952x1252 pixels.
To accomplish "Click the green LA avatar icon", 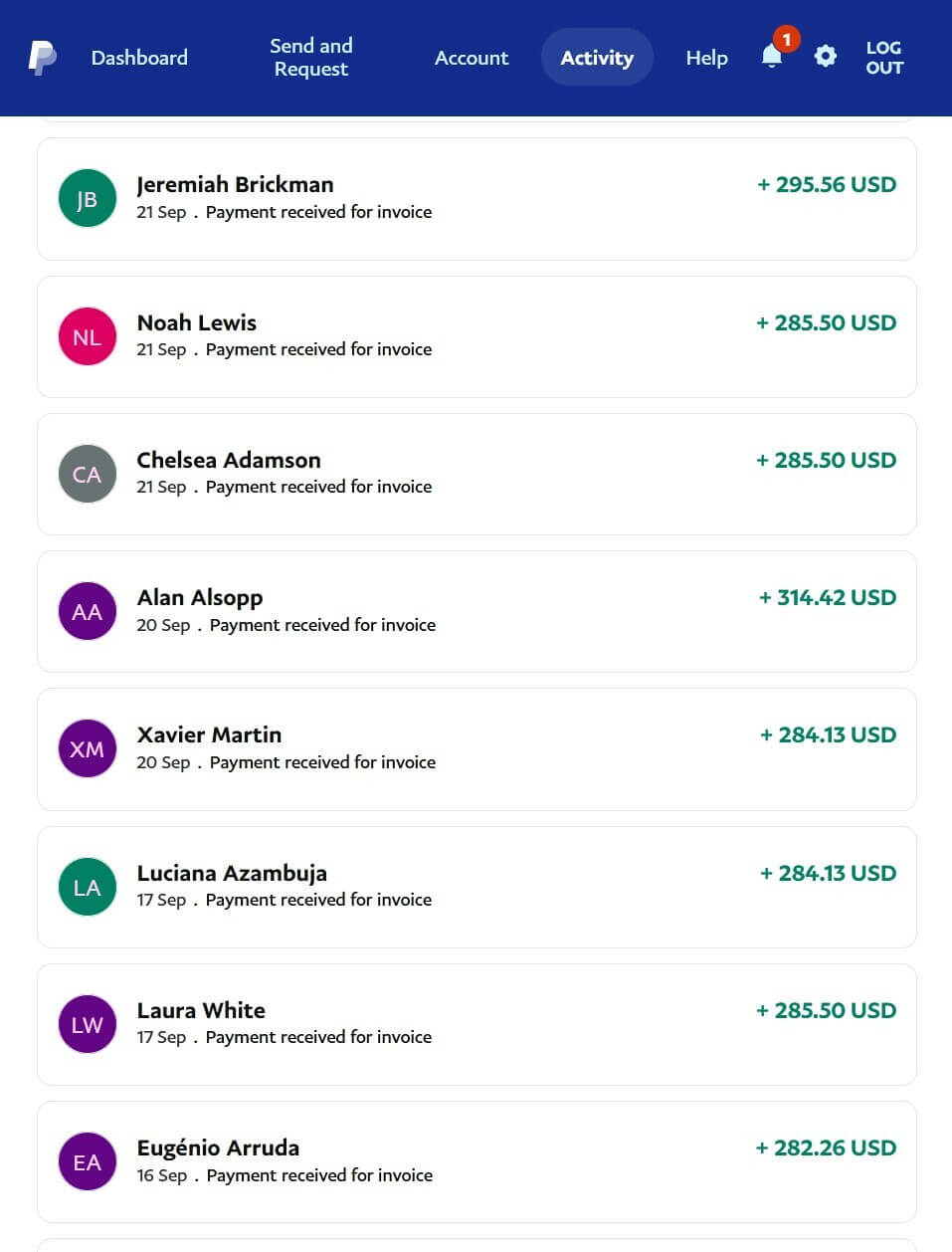I will coord(88,887).
